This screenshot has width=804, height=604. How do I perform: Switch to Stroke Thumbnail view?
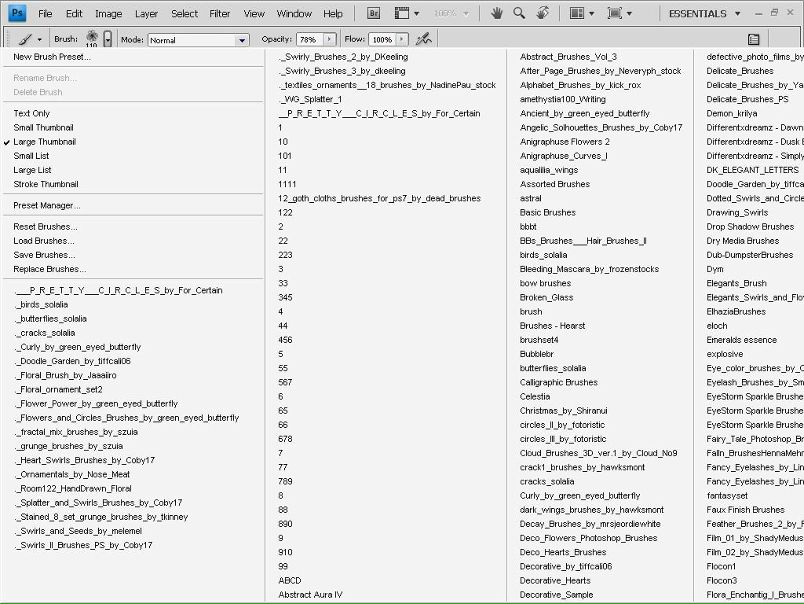tap(45, 184)
